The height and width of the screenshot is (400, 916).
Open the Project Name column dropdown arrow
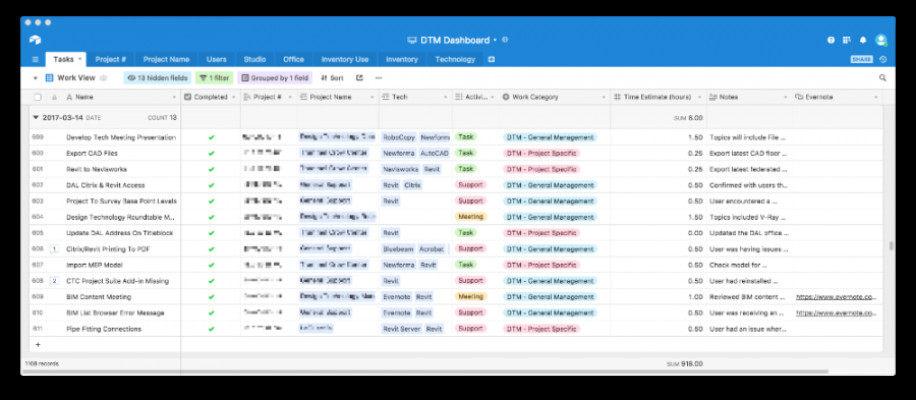pos(372,98)
